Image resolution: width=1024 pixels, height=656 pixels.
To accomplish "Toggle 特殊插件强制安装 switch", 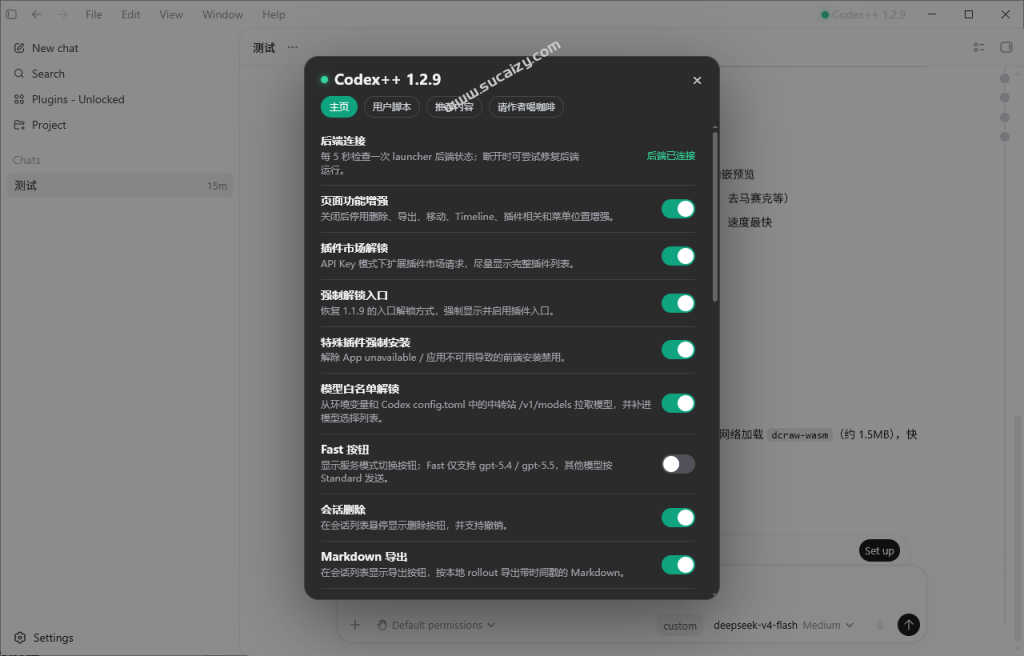I will [x=677, y=350].
